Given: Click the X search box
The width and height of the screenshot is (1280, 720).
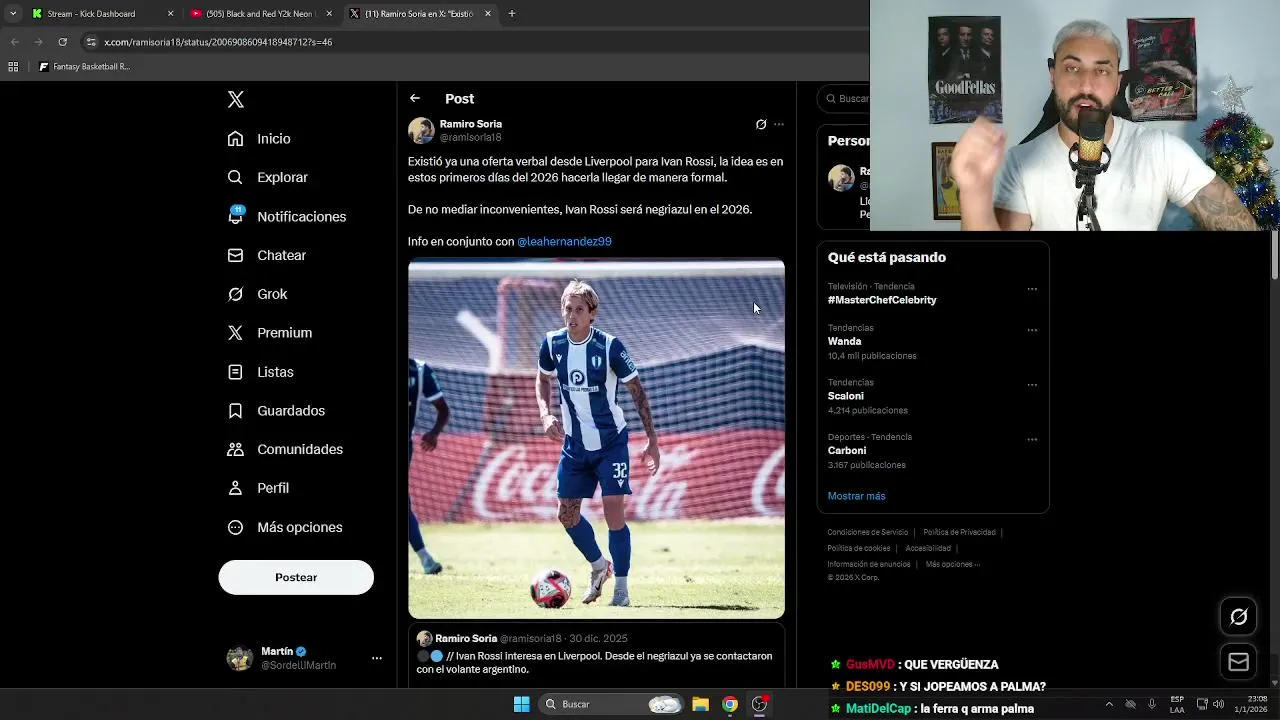Looking at the screenshot, I should (846, 98).
